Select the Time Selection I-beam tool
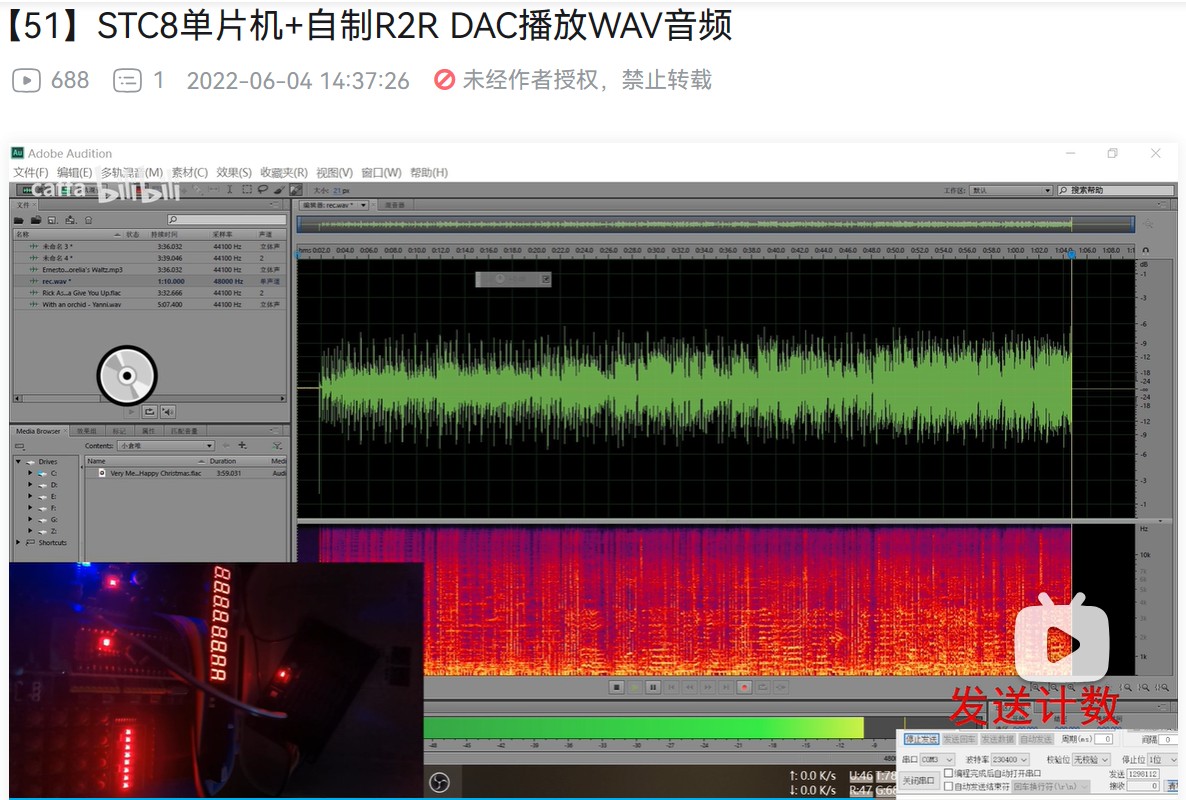Screen dimensions: 1186x800 (230, 189)
